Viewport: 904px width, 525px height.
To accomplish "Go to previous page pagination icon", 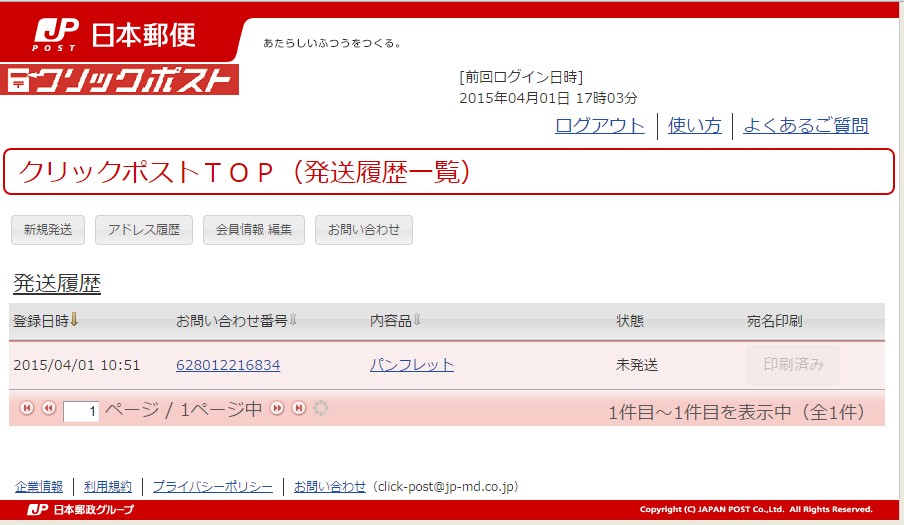I will [49, 408].
